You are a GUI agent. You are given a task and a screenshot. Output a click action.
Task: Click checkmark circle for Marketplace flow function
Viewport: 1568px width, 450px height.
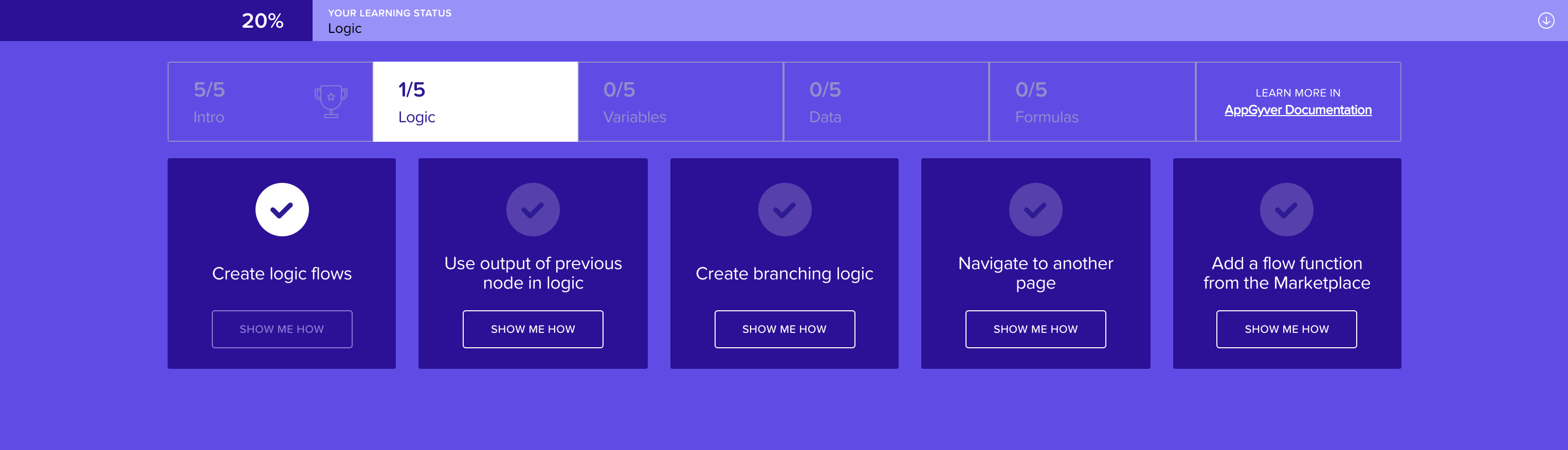click(1286, 210)
